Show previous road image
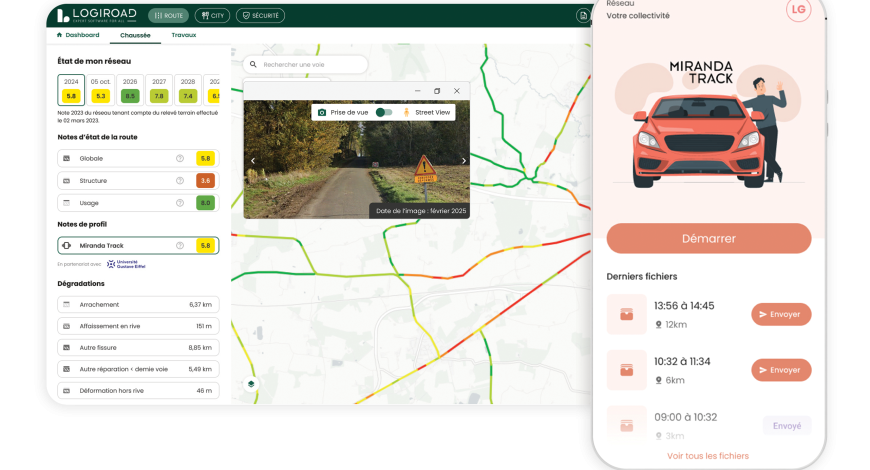Viewport: 870px width, 470px height. pyautogui.click(x=253, y=161)
